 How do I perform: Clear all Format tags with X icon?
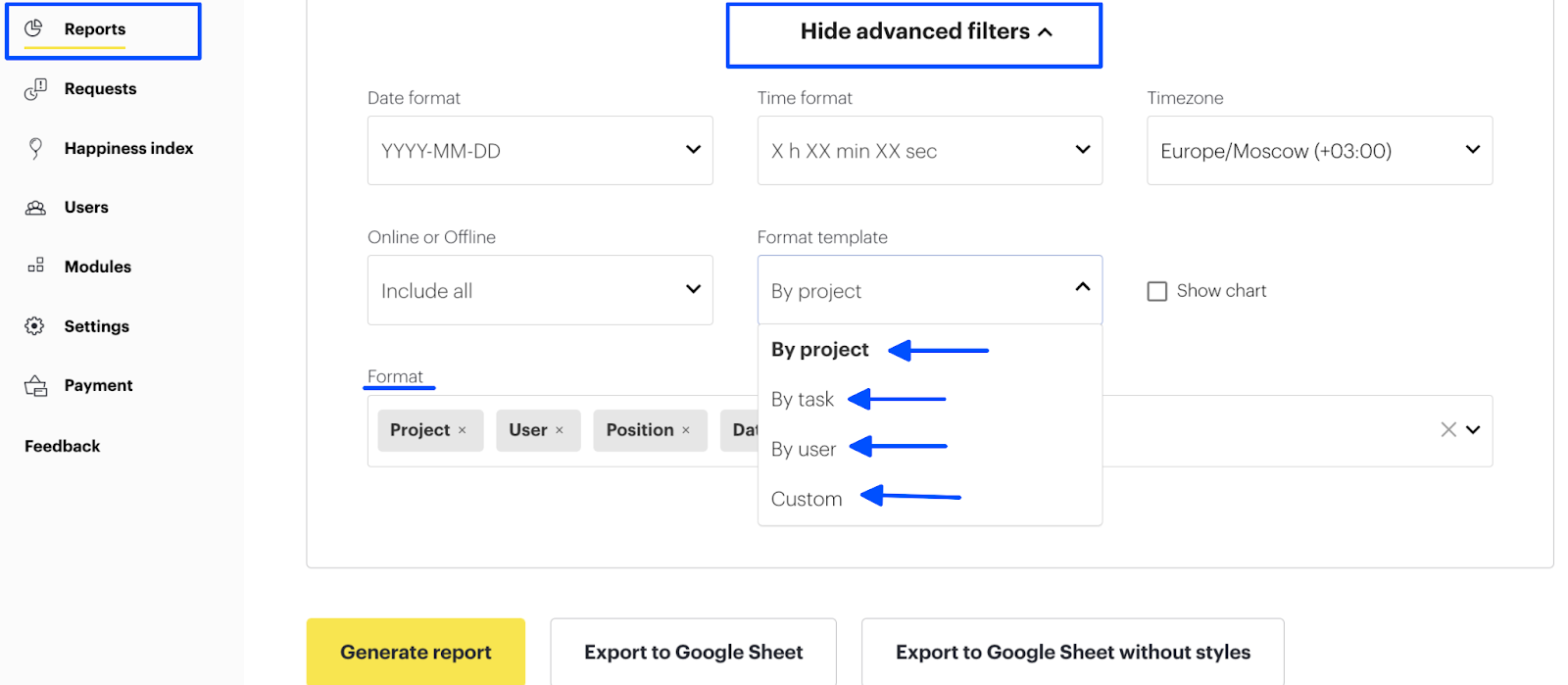pyautogui.click(x=1447, y=429)
